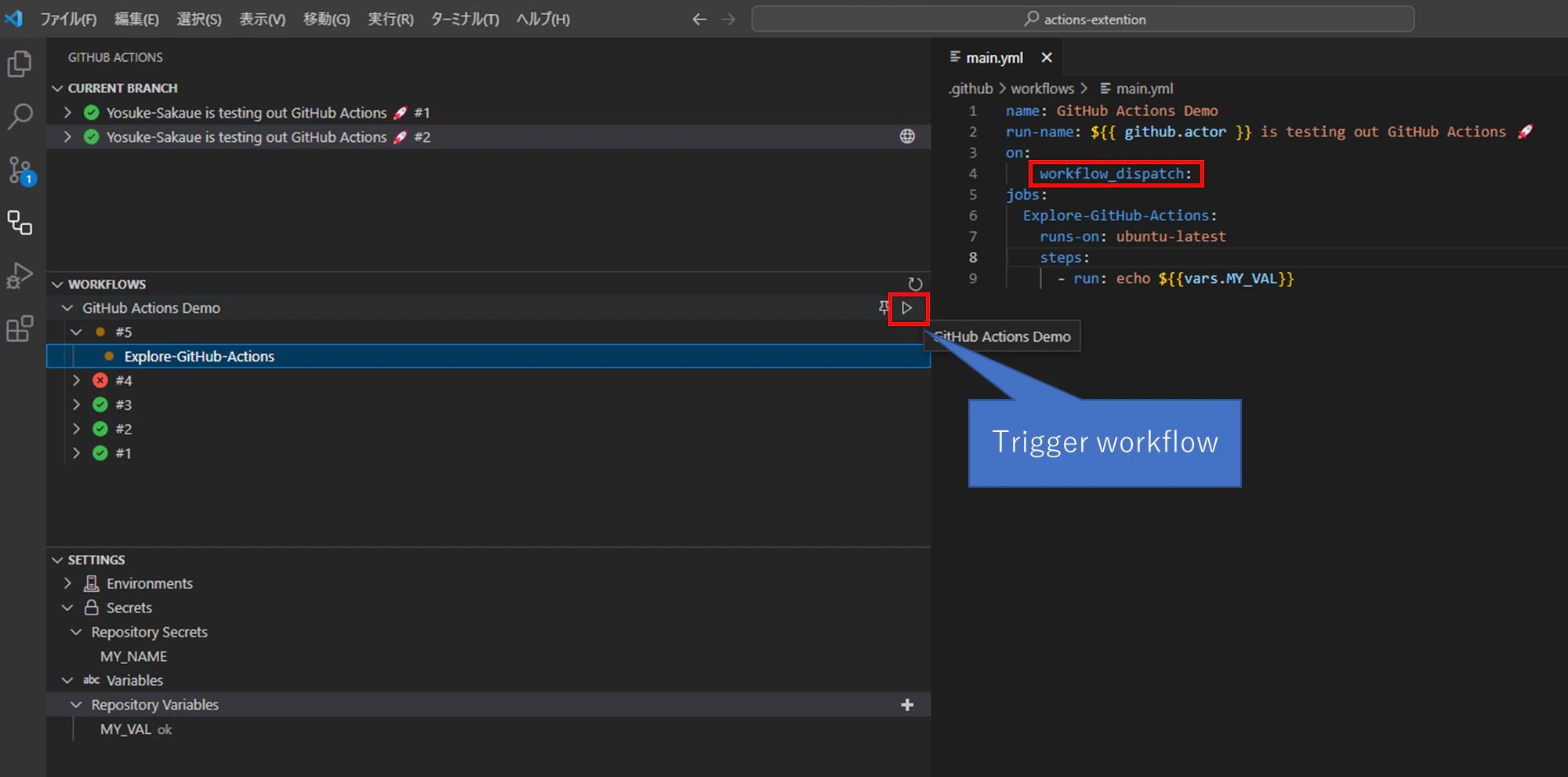Collapse workflow run #5
1568x777 pixels.
click(76, 332)
